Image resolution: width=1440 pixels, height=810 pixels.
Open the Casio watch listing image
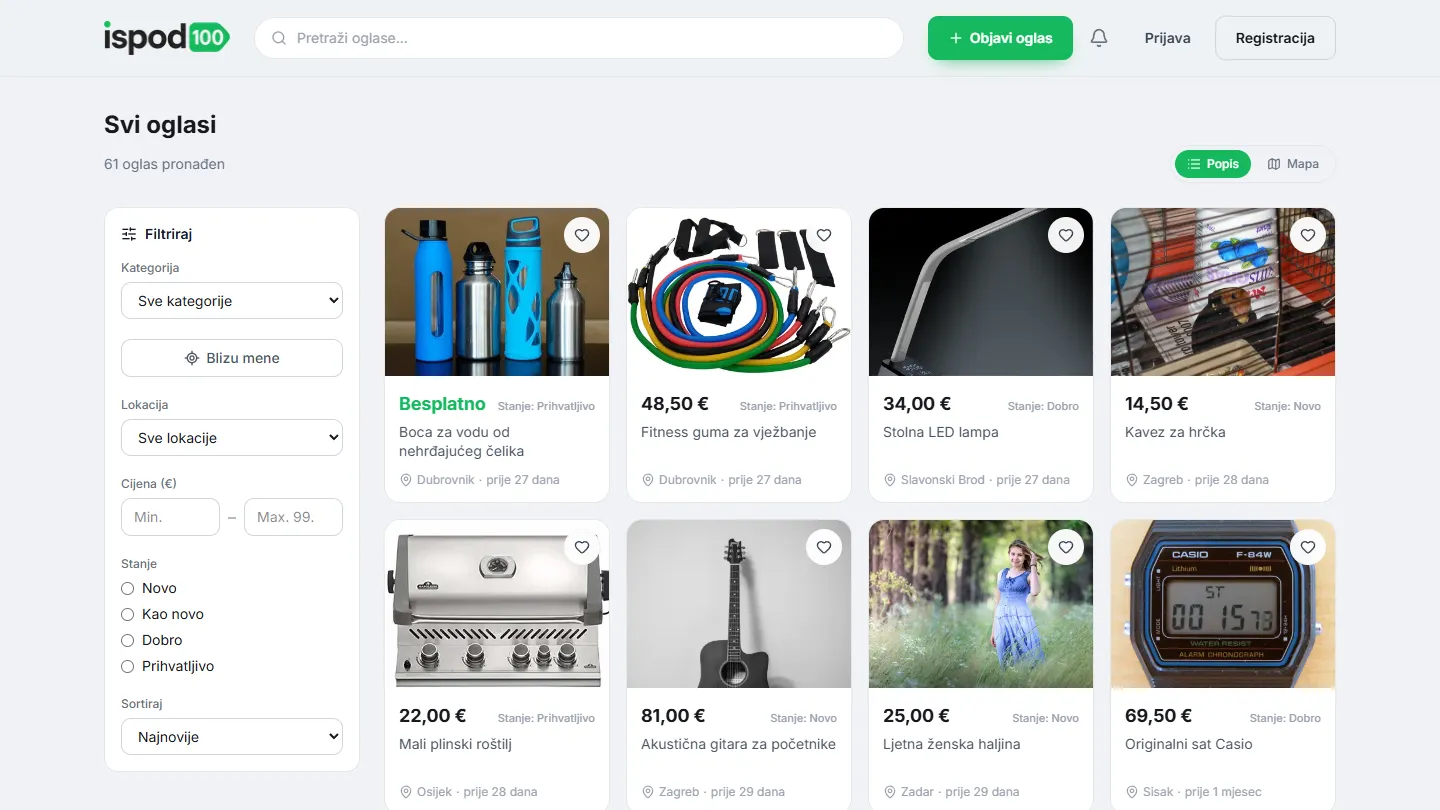pos(1223,604)
